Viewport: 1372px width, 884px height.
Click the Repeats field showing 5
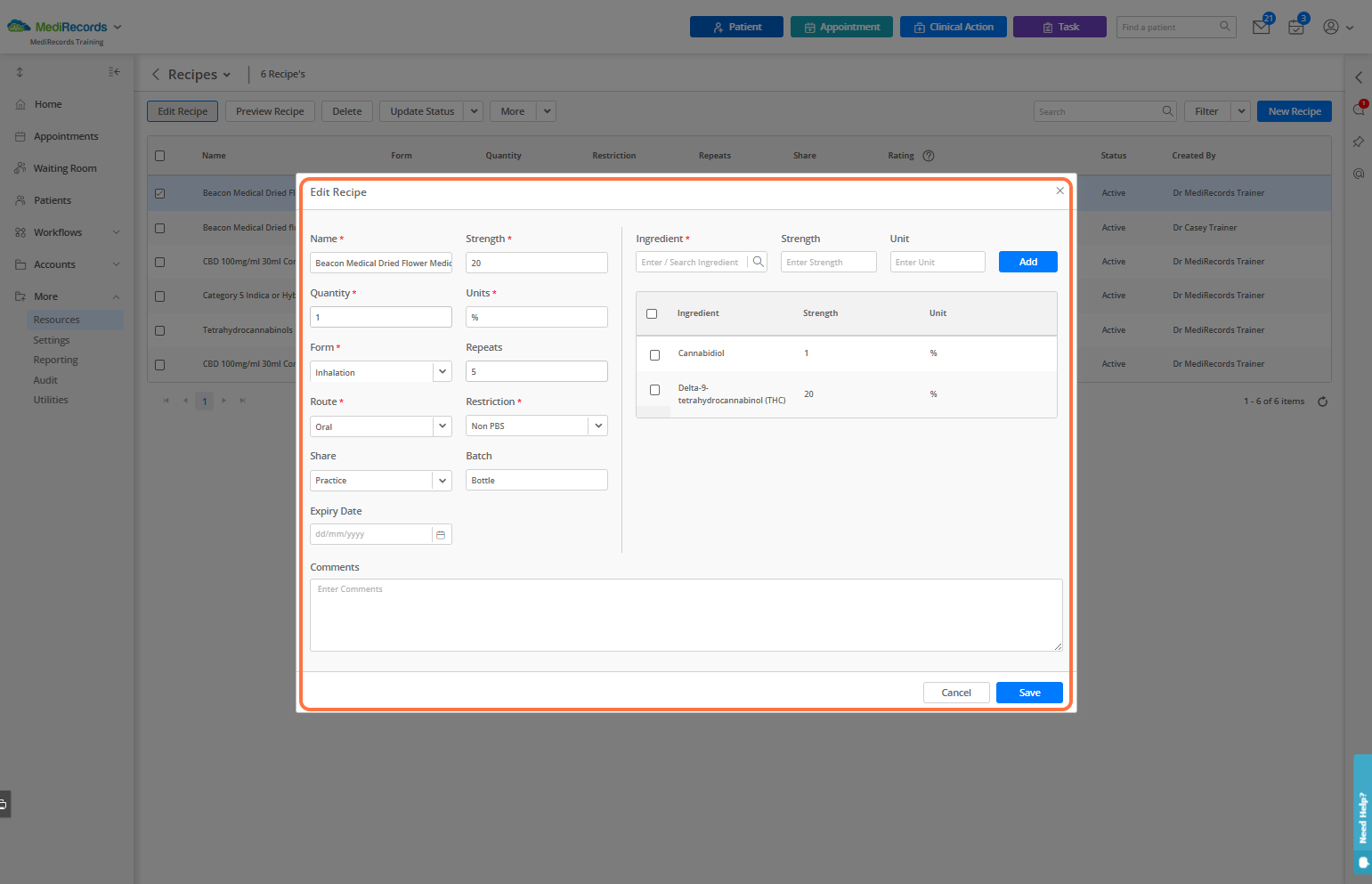coord(537,371)
